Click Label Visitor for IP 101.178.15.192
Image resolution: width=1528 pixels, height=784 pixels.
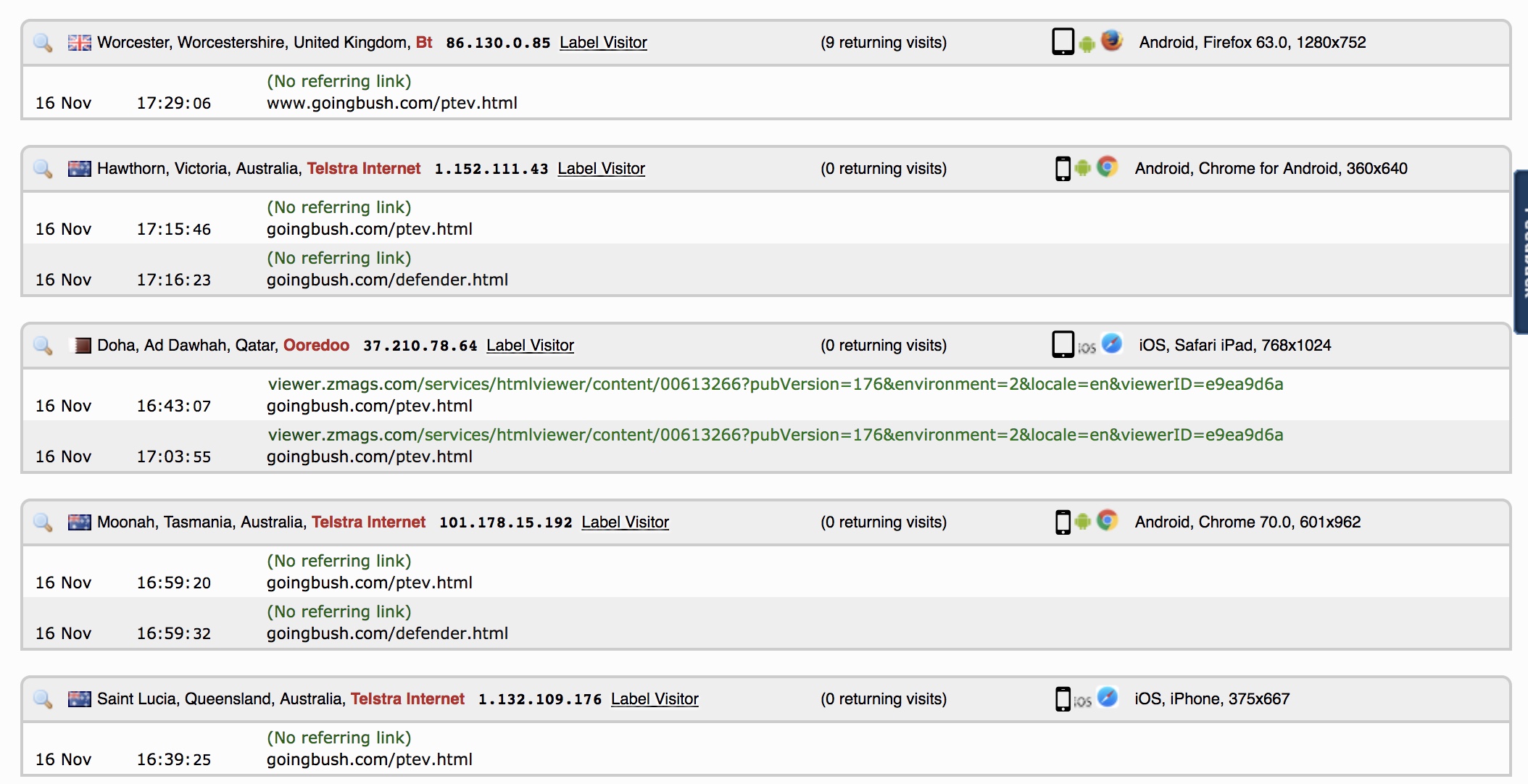point(625,522)
